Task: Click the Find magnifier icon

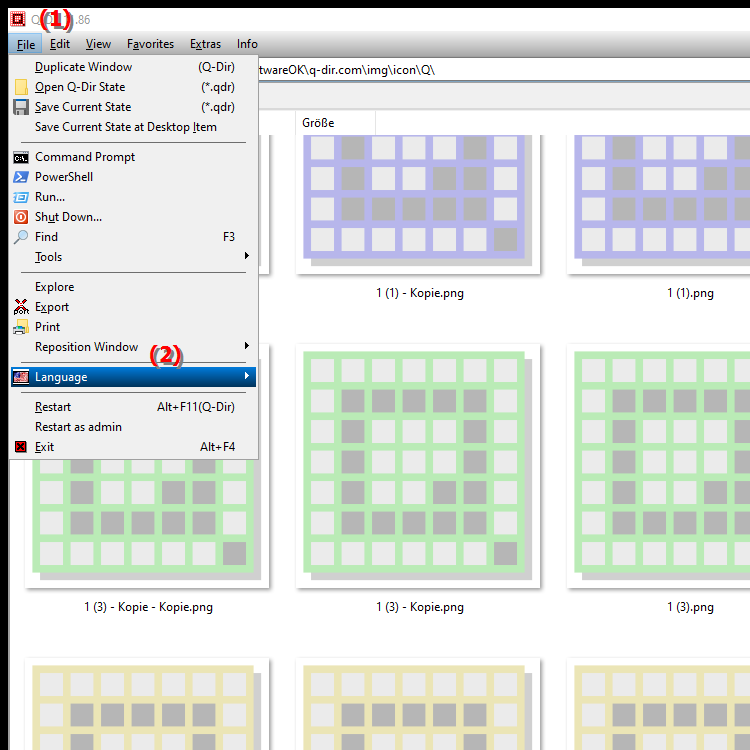Action: click(x=21, y=237)
